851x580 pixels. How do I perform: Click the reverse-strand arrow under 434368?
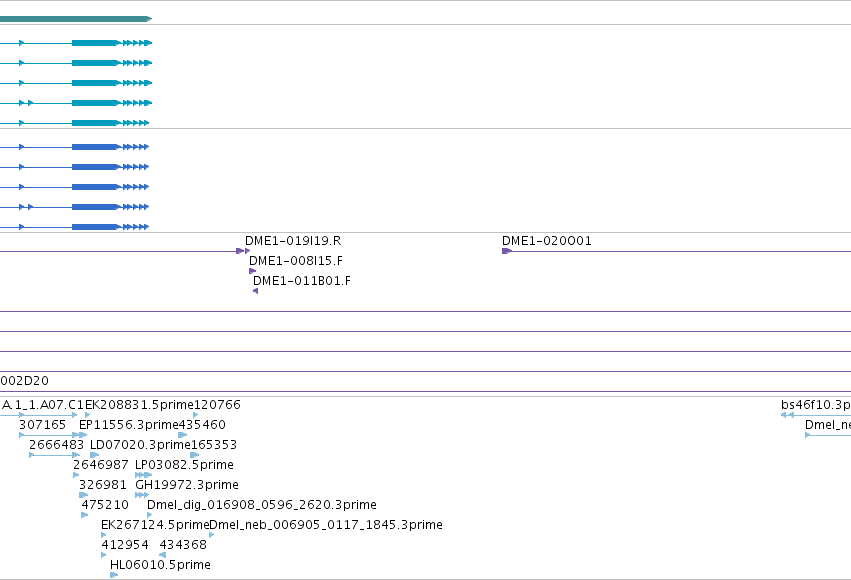click(162, 555)
